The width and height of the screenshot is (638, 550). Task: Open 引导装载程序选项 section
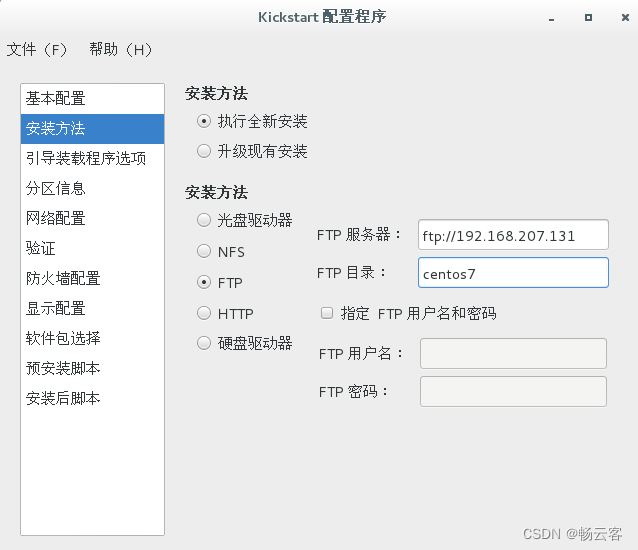[x=92, y=158]
